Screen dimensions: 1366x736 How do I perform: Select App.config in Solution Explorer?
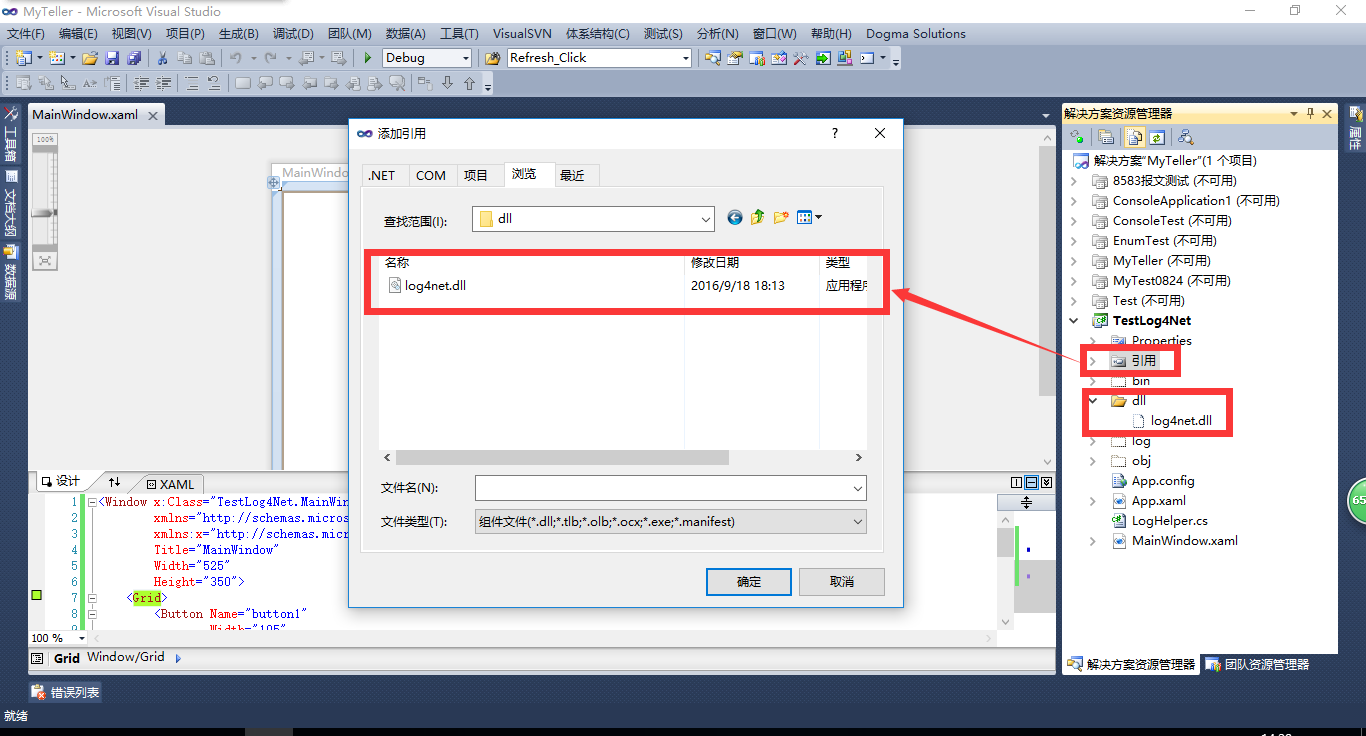point(1153,481)
